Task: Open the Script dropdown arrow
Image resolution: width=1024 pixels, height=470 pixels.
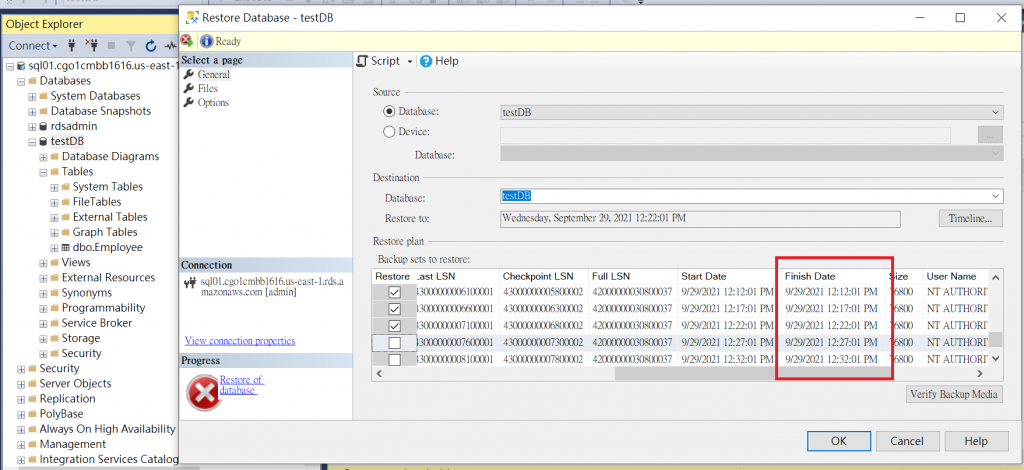Action: point(409,61)
